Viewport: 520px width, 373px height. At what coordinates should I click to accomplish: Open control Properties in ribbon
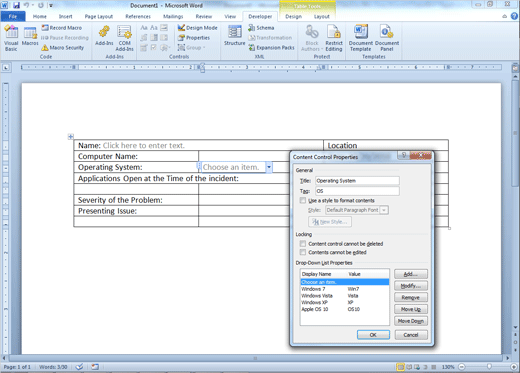click(194, 38)
